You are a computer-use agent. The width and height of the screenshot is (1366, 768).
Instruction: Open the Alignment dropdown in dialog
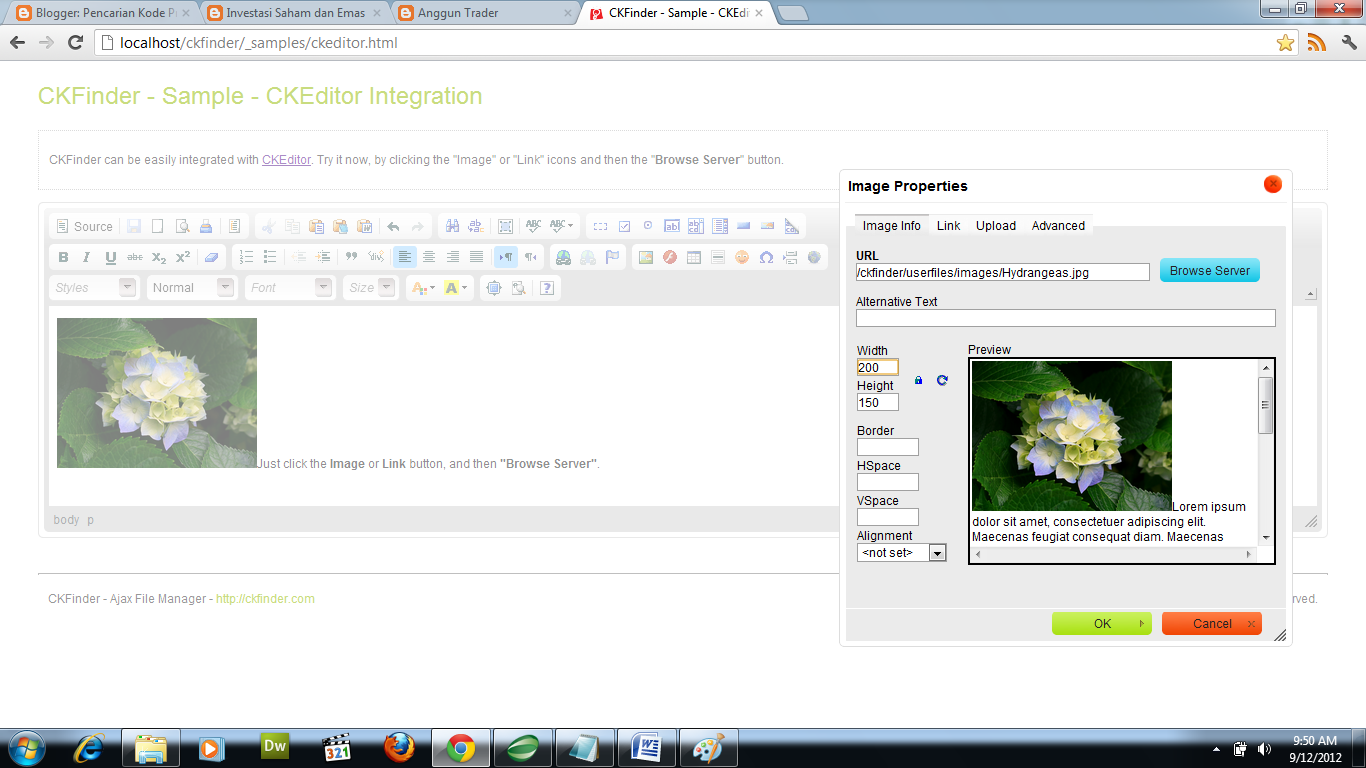(901, 553)
